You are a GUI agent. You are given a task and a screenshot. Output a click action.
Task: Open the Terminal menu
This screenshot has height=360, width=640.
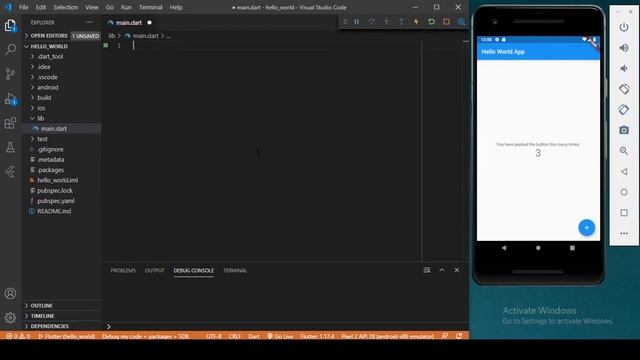click(150, 7)
